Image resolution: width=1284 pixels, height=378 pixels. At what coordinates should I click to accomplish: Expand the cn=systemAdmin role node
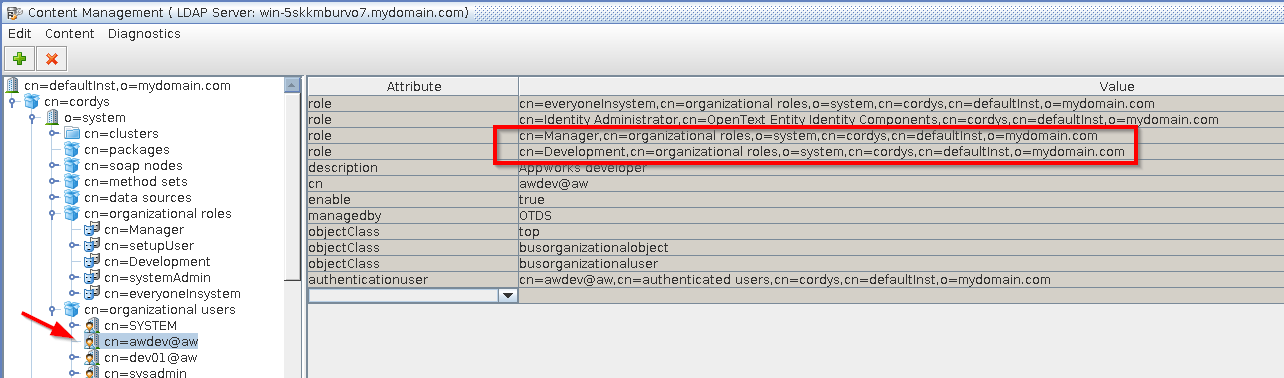click(x=73, y=278)
